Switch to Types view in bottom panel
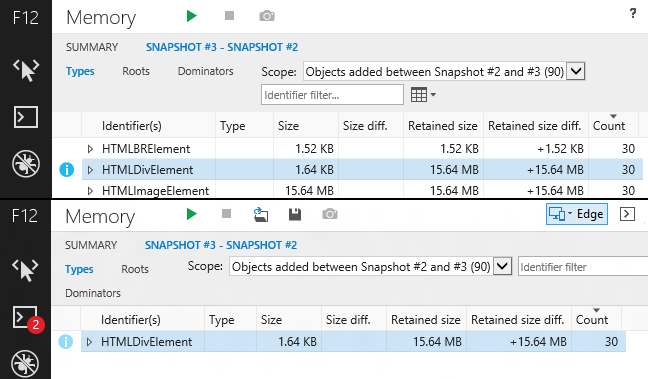Screen dimensions: 648x379 (x=79, y=269)
